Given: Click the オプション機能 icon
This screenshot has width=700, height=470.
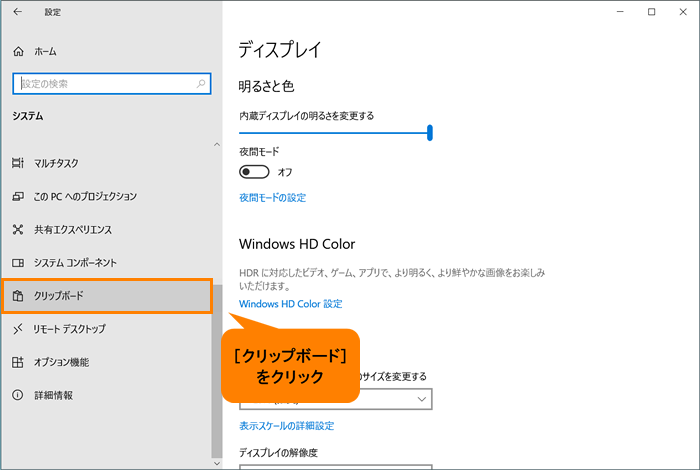Looking at the screenshot, I should pos(18,362).
